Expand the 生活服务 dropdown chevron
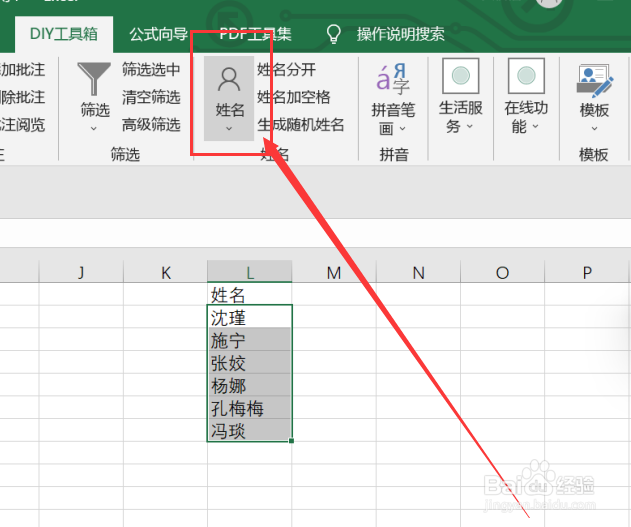The width and height of the screenshot is (631, 527). point(470,126)
